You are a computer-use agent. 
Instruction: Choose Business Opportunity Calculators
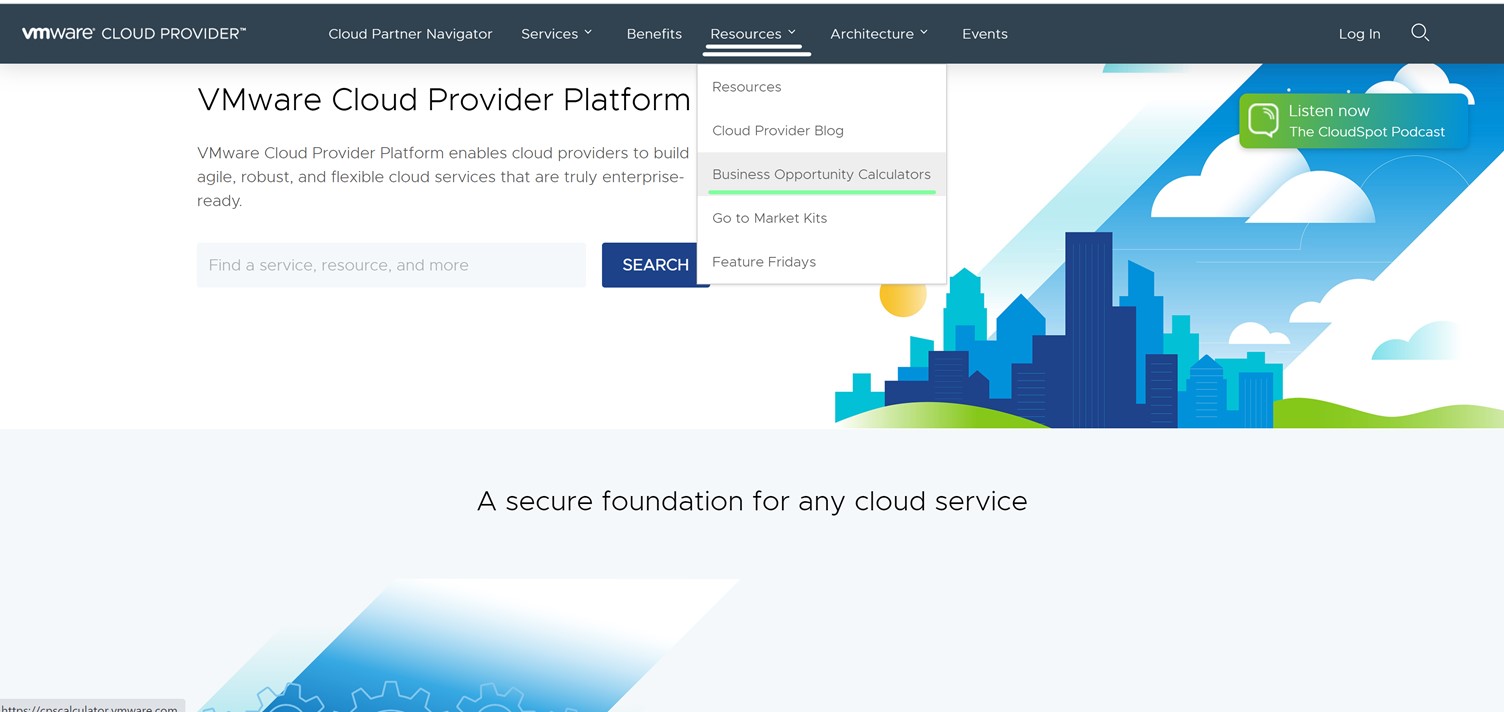click(x=822, y=174)
